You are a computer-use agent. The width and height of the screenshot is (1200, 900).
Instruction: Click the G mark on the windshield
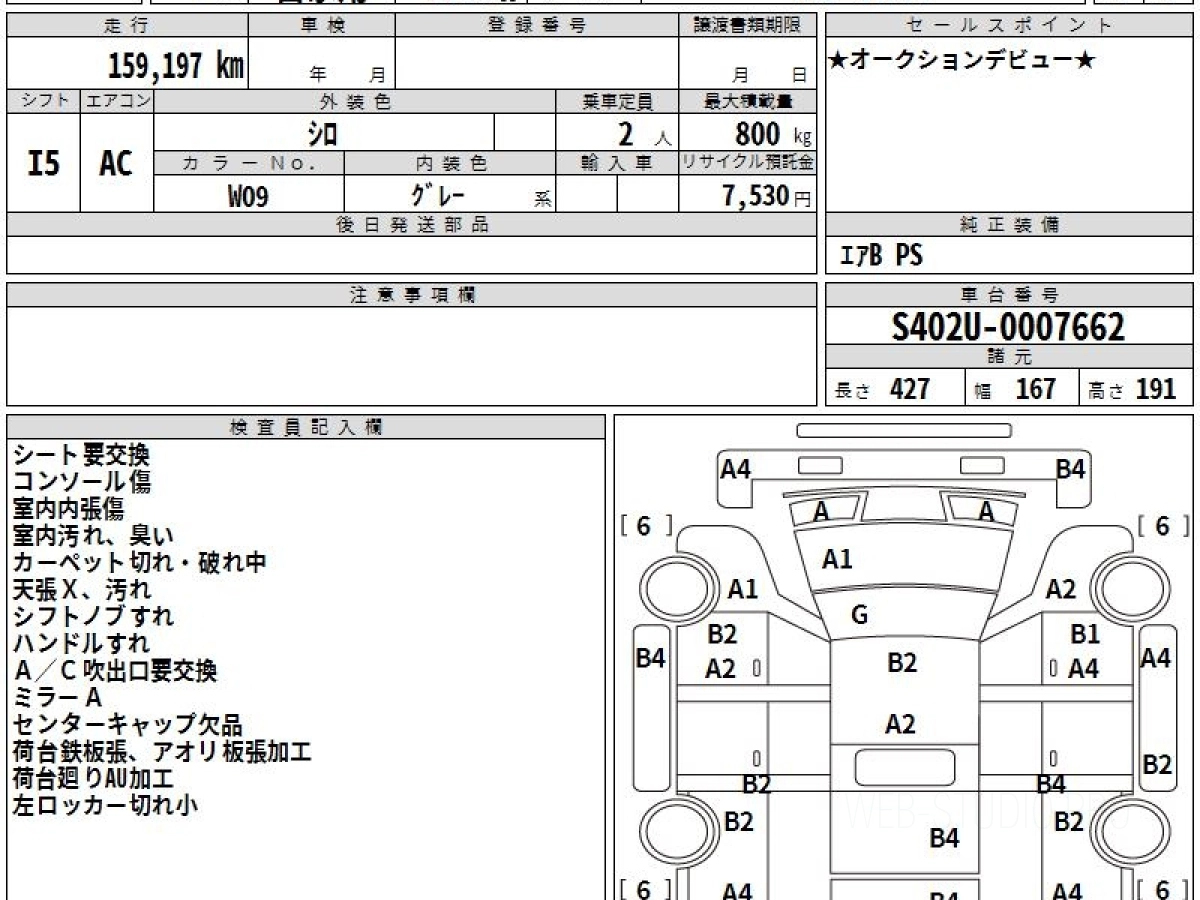coord(859,616)
